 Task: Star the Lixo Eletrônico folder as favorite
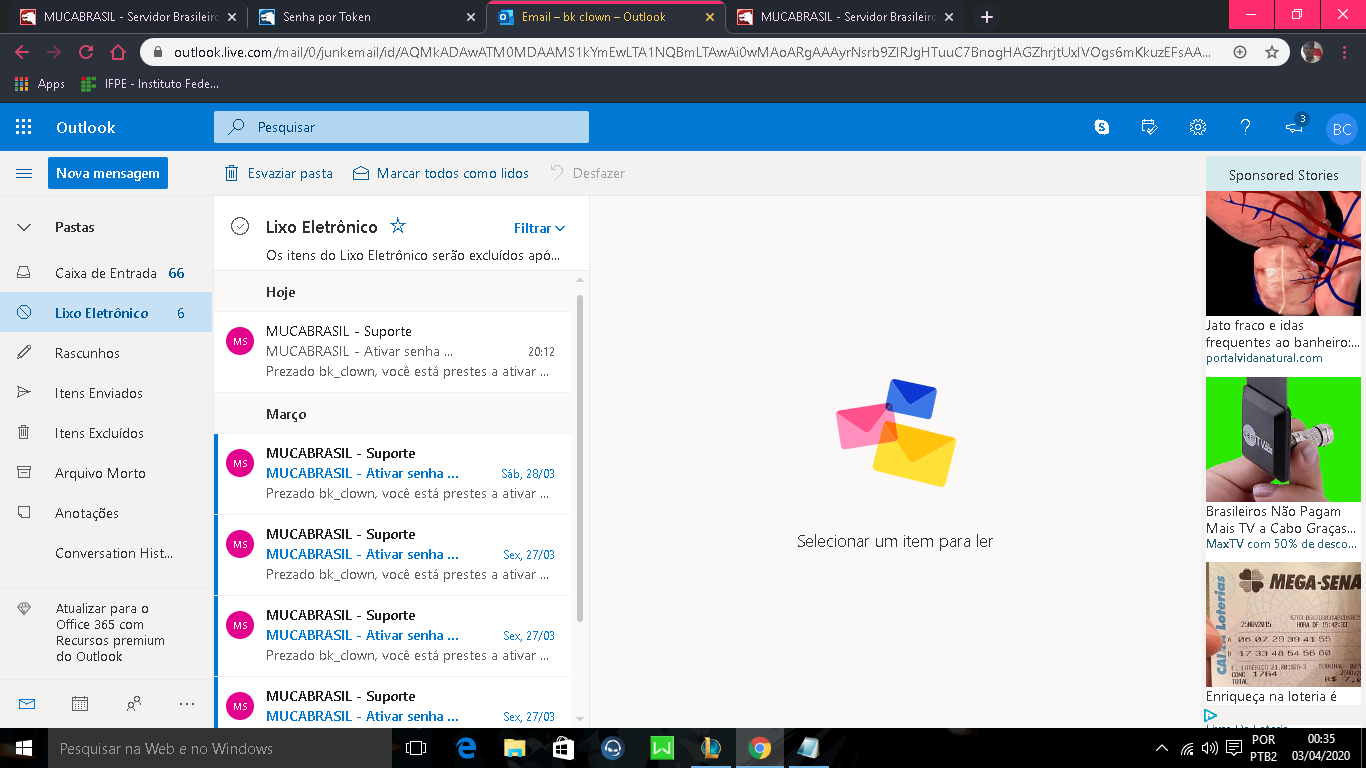coord(398,226)
